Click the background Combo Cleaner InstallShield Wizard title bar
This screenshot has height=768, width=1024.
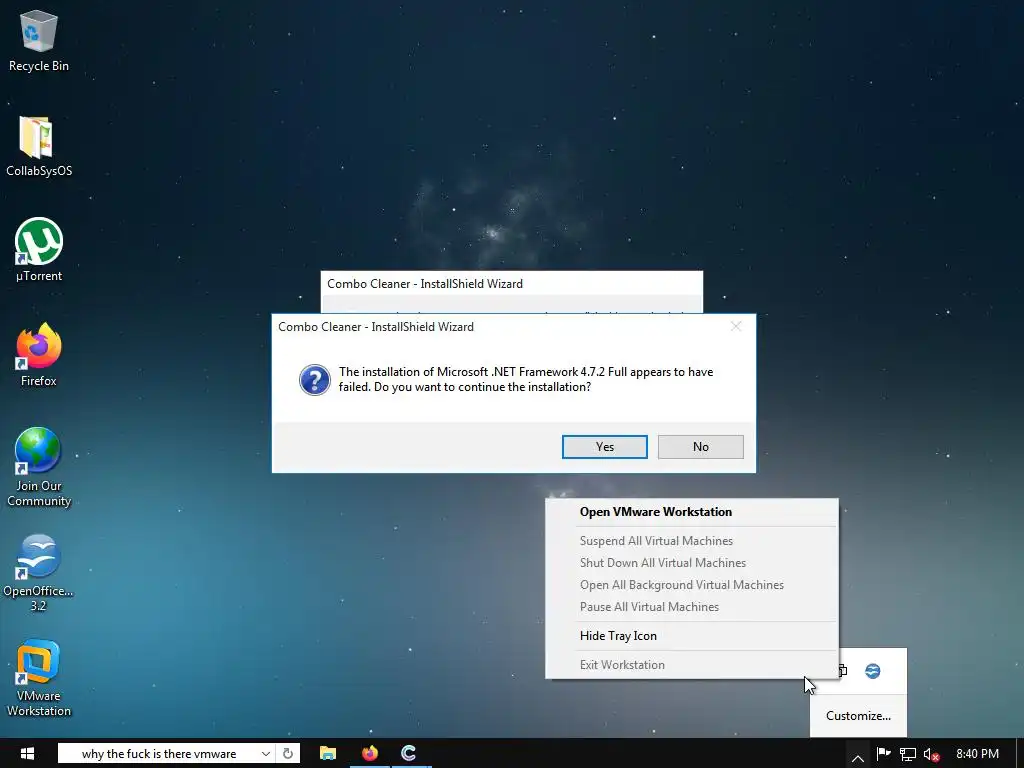pyautogui.click(x=511, y=284)
